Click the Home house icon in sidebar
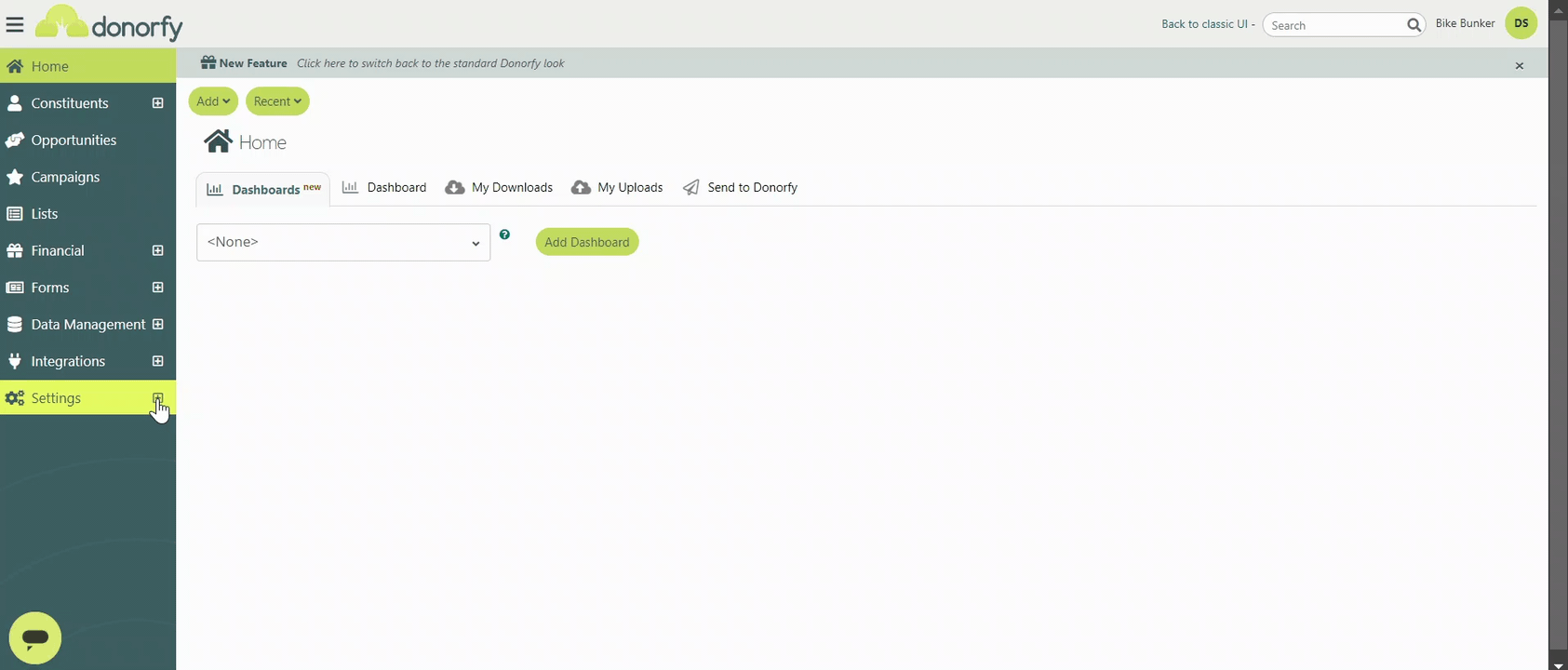Image resolution: width=1568 pixels, height=670 pixels. click(x=15, y=66)
